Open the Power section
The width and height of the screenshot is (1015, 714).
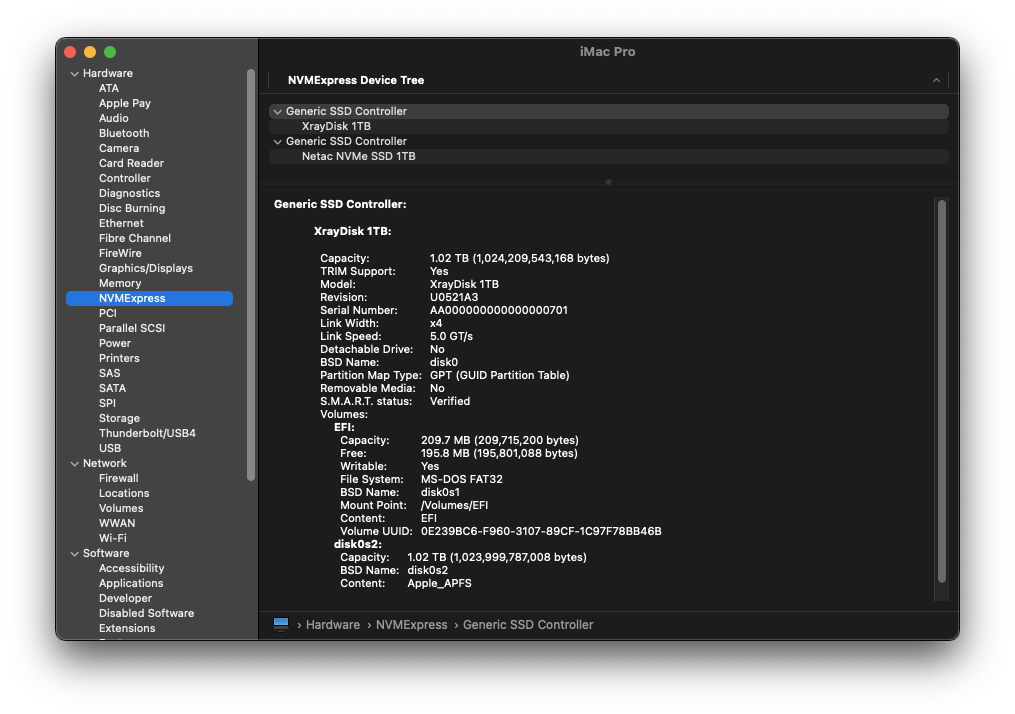click(115, 343)
